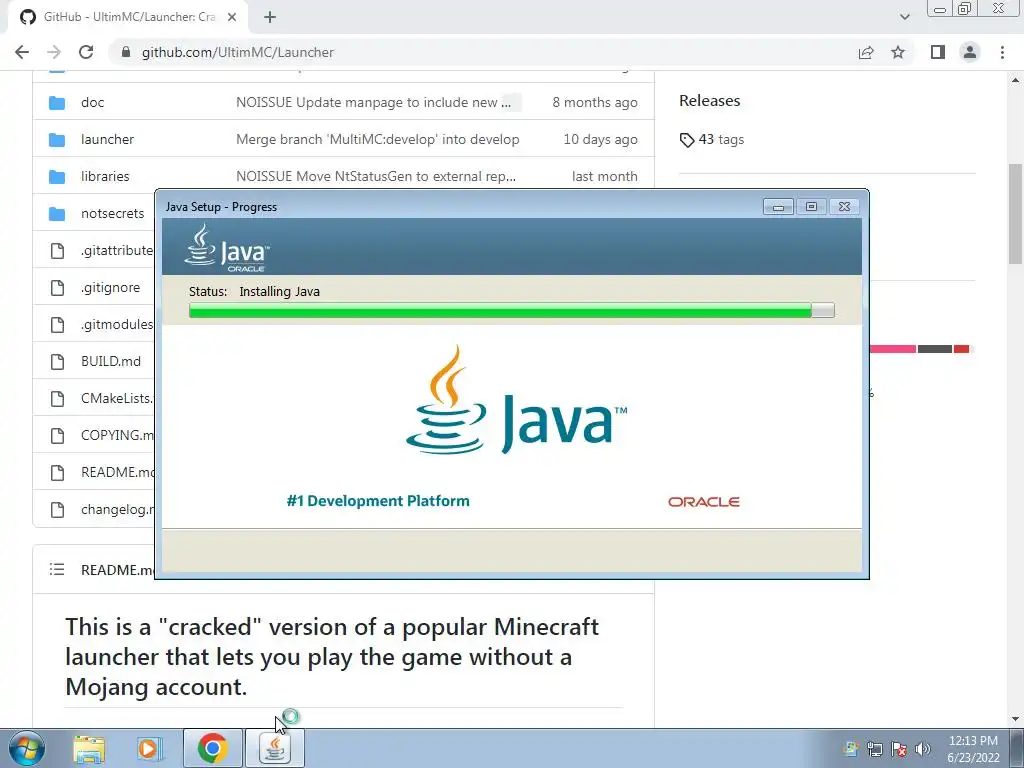Click the libraries folder icon
The width and height of the screenshot is (1024, 768).
point(57,176)
